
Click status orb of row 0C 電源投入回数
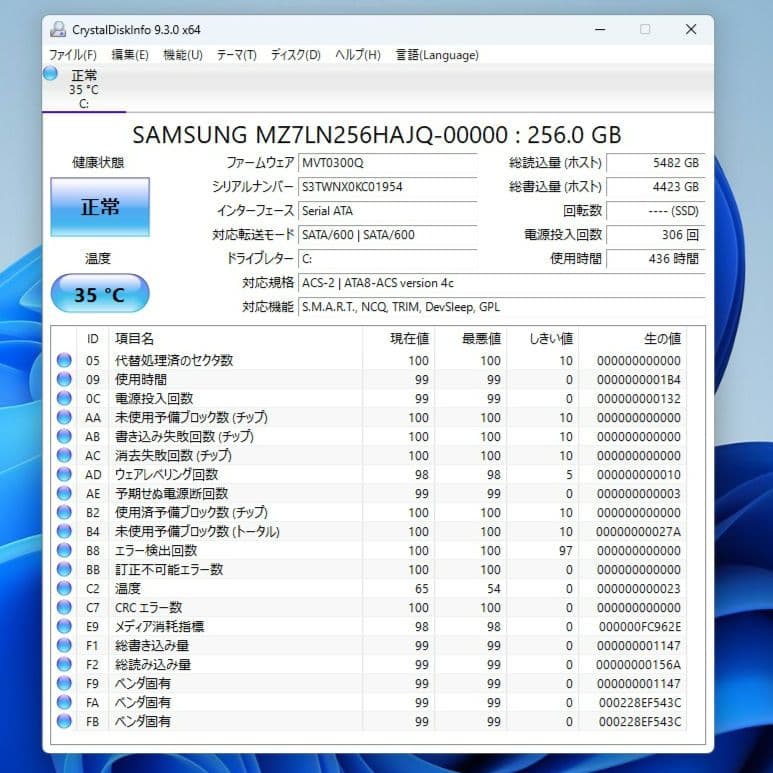pos(64,398)
